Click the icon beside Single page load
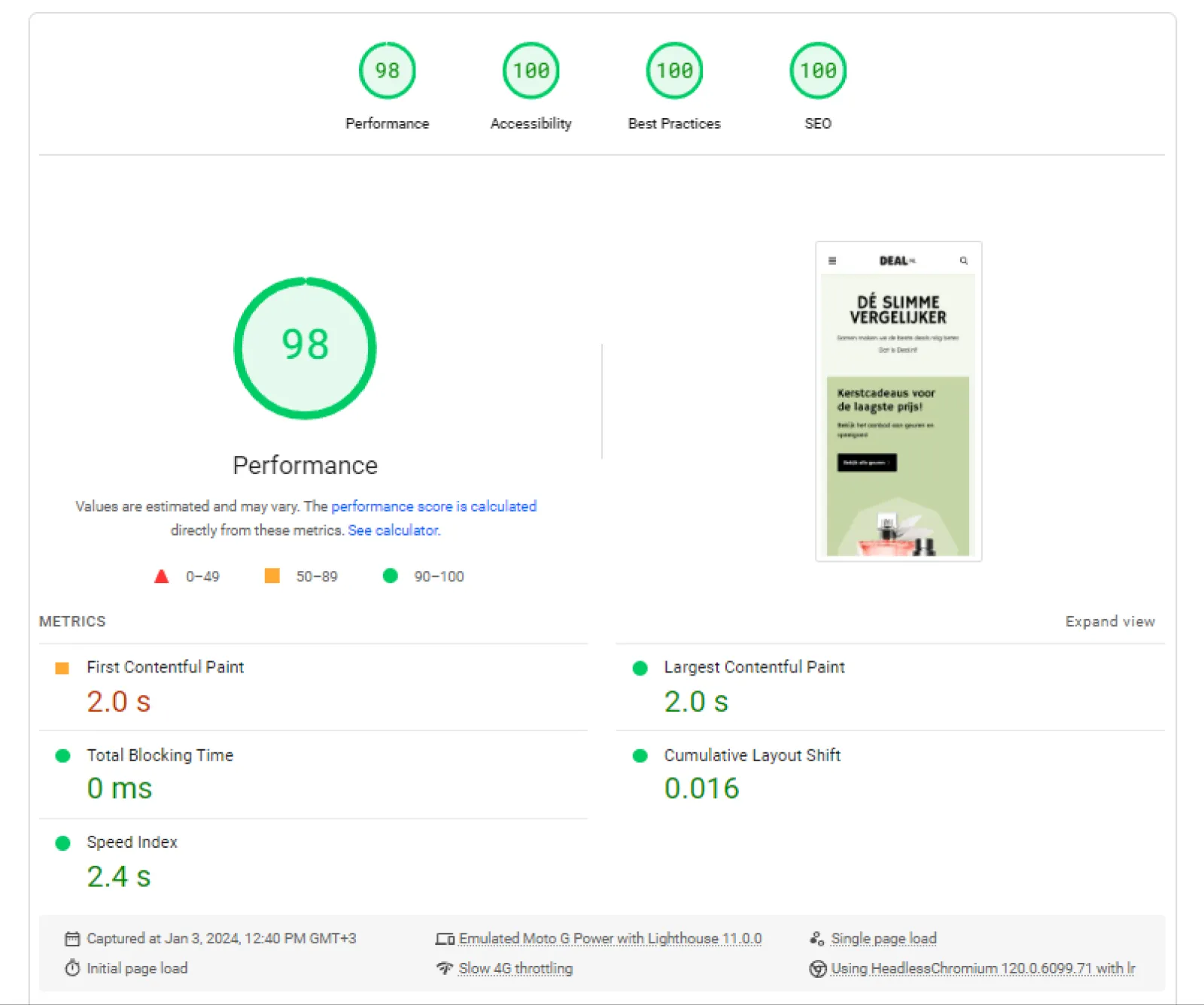The height and width of the screenshot is (1005, 1204). coord(817,939)
